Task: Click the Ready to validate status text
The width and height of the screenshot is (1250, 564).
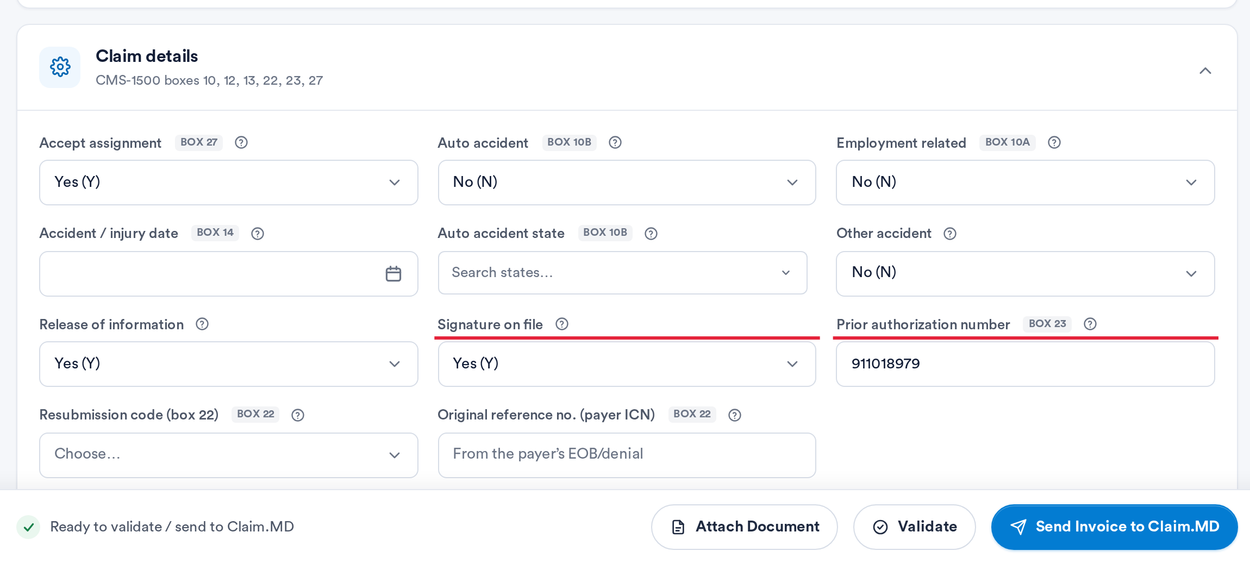Action: pos(172,527)
